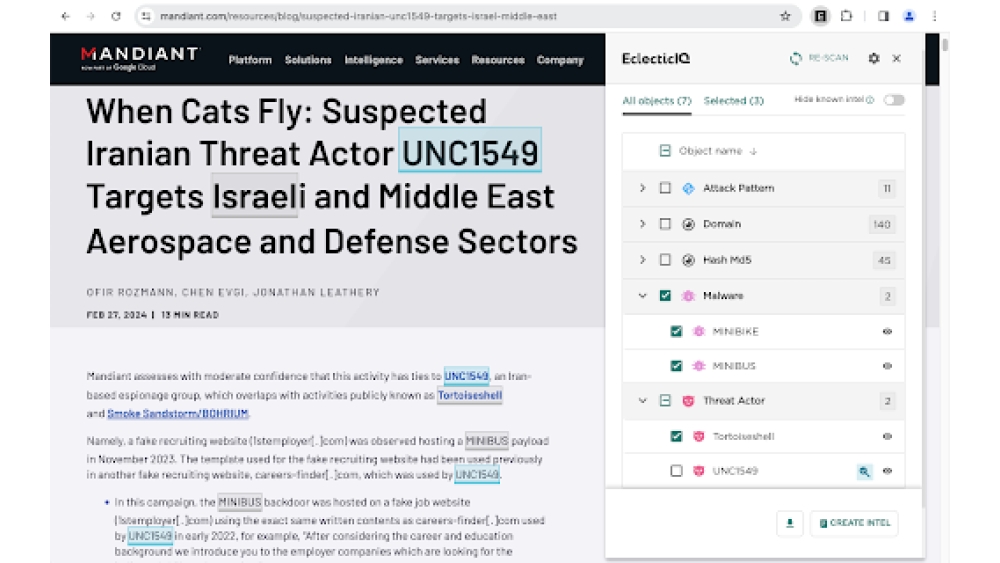This screenshot has width=1000, height=563.
Task: Click the Domain type icon
Action: (x=688, y=224)
